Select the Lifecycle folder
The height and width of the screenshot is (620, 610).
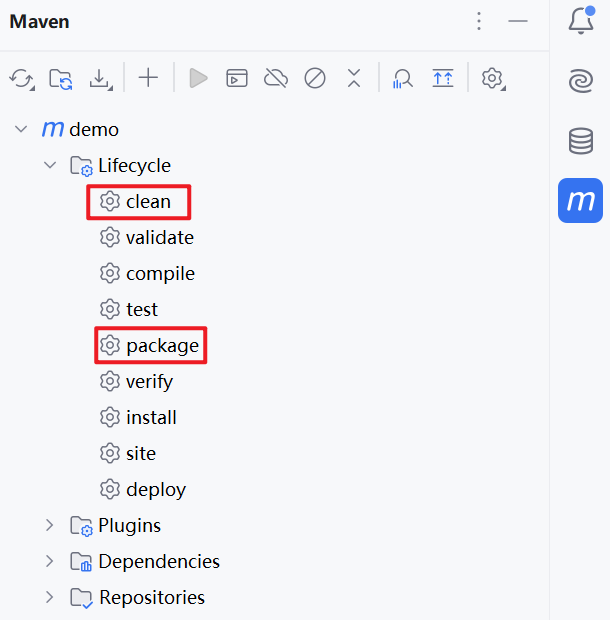pyautogui.click(x=121, y=165)
